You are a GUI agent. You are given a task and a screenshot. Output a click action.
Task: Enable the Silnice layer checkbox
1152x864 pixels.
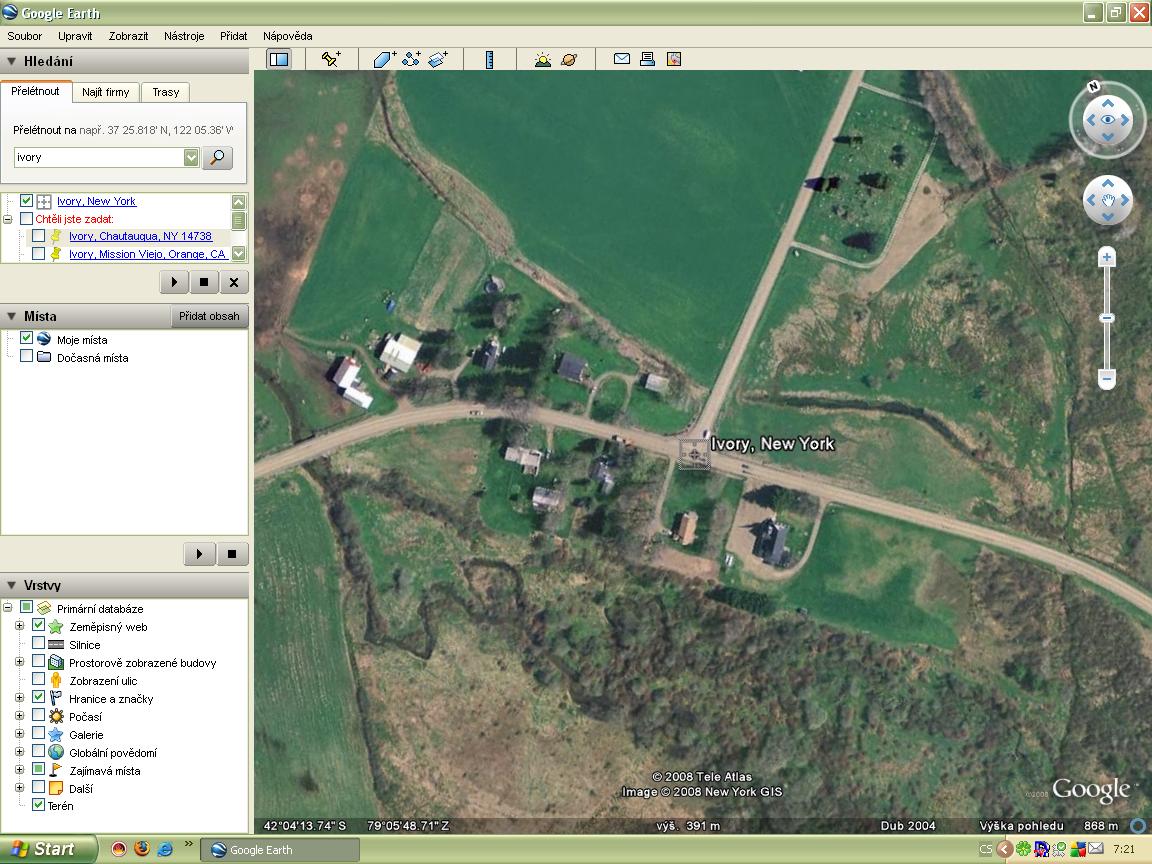pyautogui.click(x=38, y=645)
